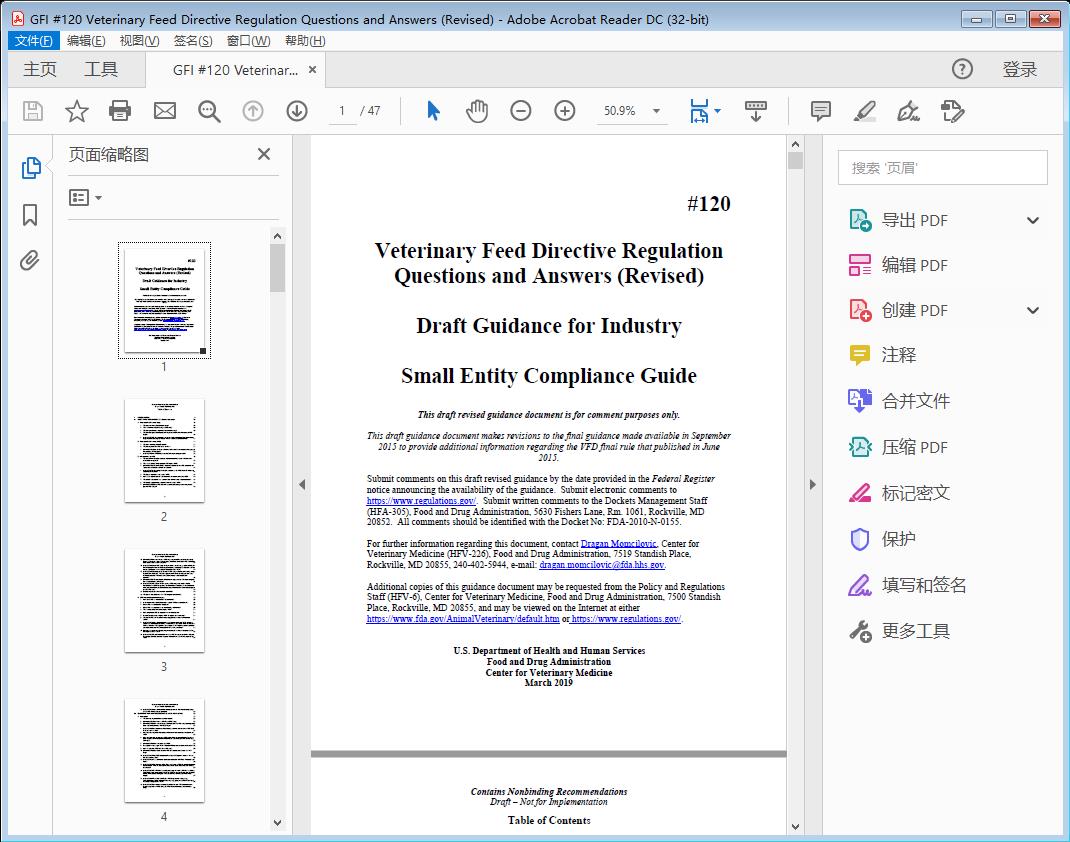Image resolution: width=1070 pixels, height=842 pixels.
Task: Zoom in using the plus icon
Action: (x=565, y=111)
